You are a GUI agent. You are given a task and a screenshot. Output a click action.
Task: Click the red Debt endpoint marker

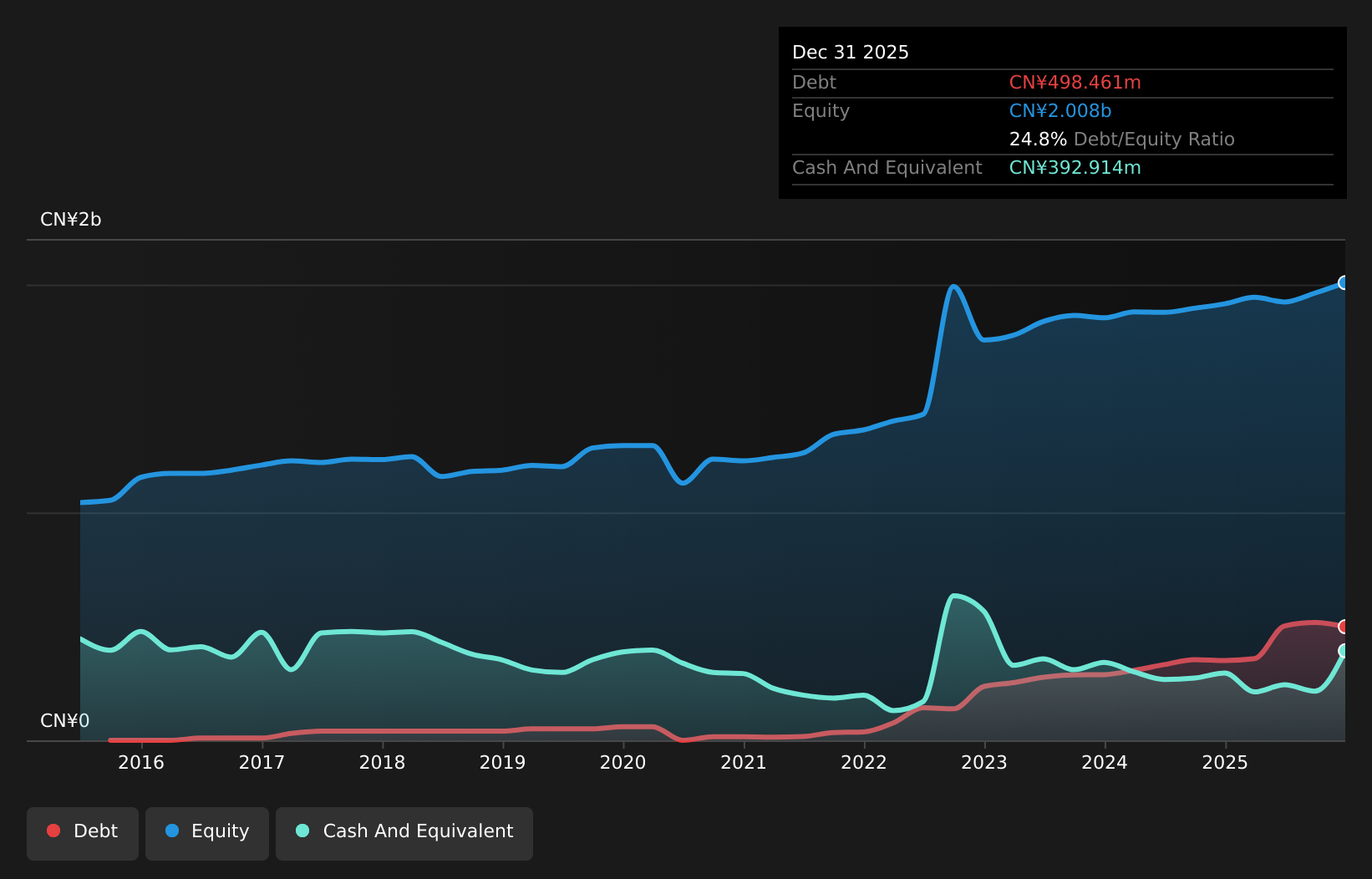1344,627
